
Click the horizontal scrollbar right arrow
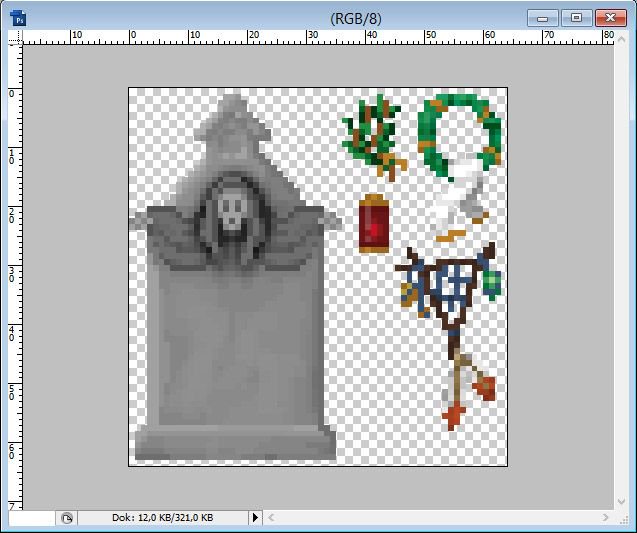tap(606, 518)
